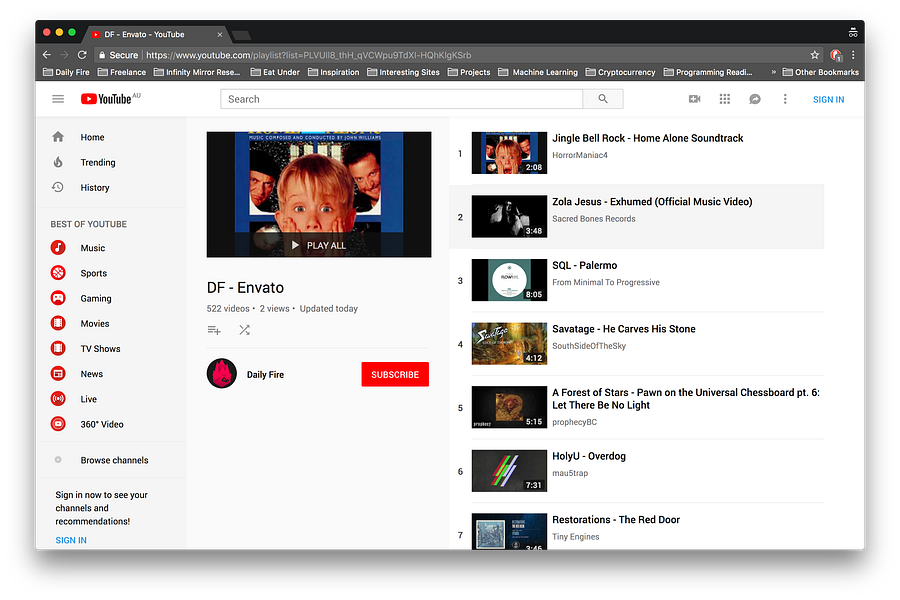Click the Daily Fire channel avatar

coord(222,374)
